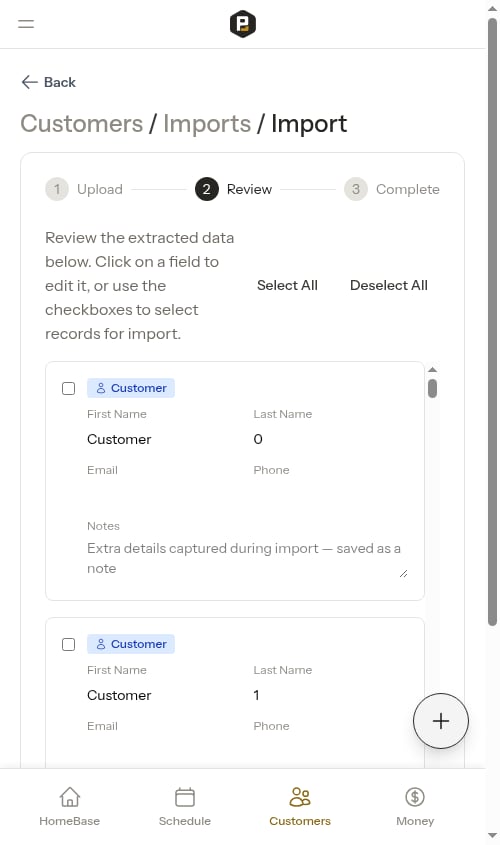Check the Customer 1 record checkbox

coord(68,645)
